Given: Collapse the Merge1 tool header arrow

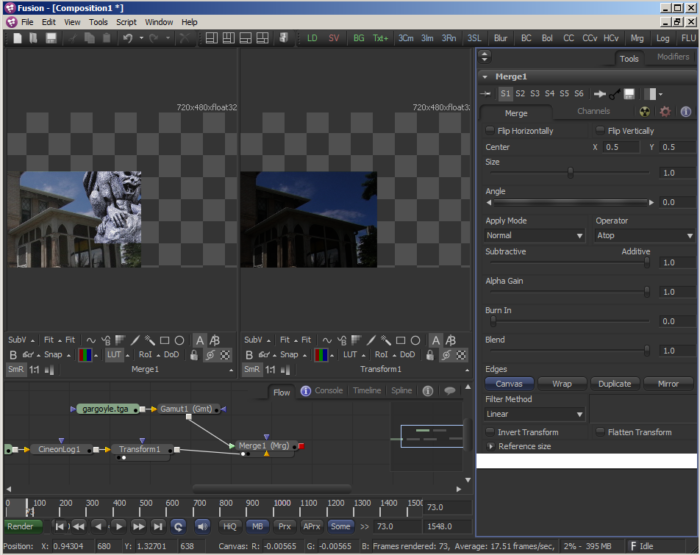Looking at the screenshot, I should [x=485, y=77].
